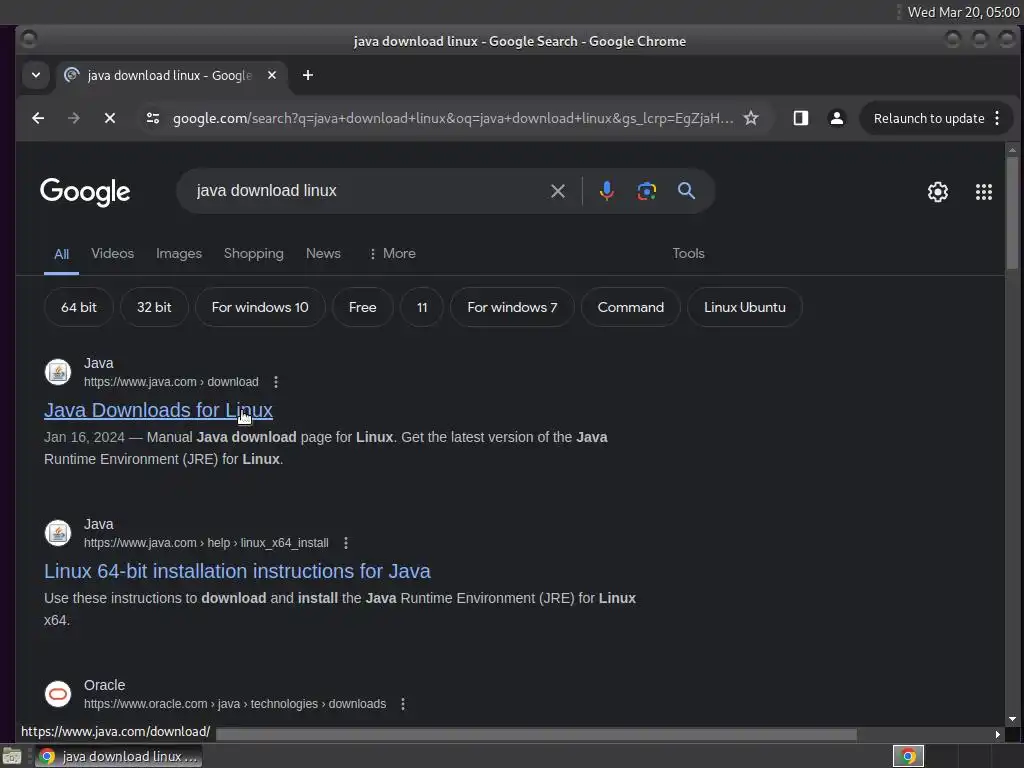Open options for Oracle result
Image resolution: width=1024 pixels, height=768 pixels.
point(403,704)
